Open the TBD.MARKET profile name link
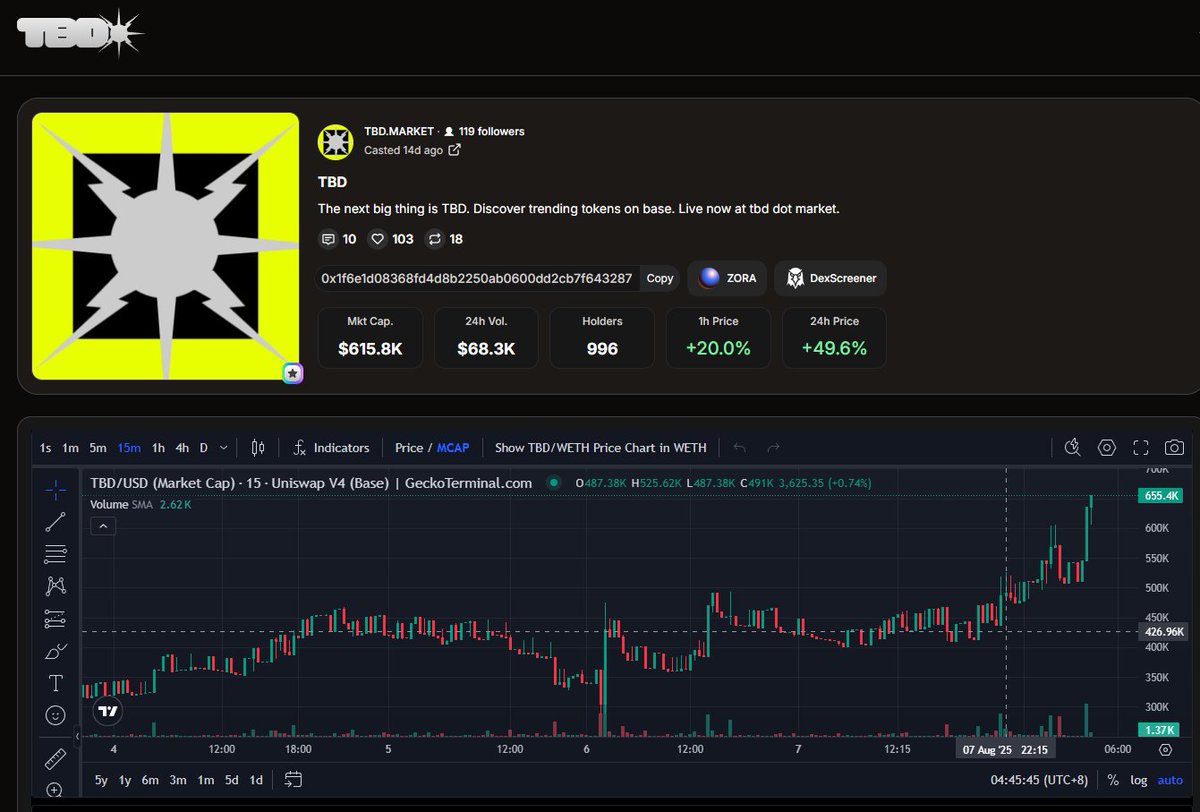Image resolution: width=1200 pixels, height=812 pixels. click(x=399, y=131)
